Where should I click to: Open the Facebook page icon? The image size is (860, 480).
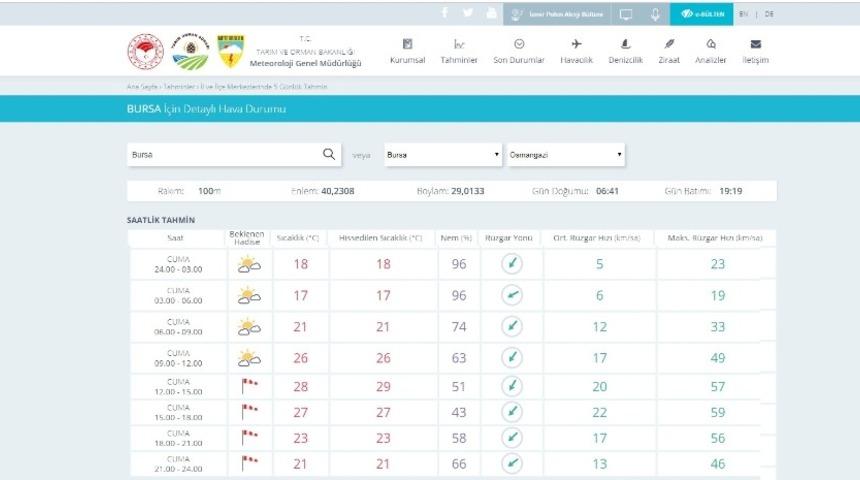(x=445, y=13)
